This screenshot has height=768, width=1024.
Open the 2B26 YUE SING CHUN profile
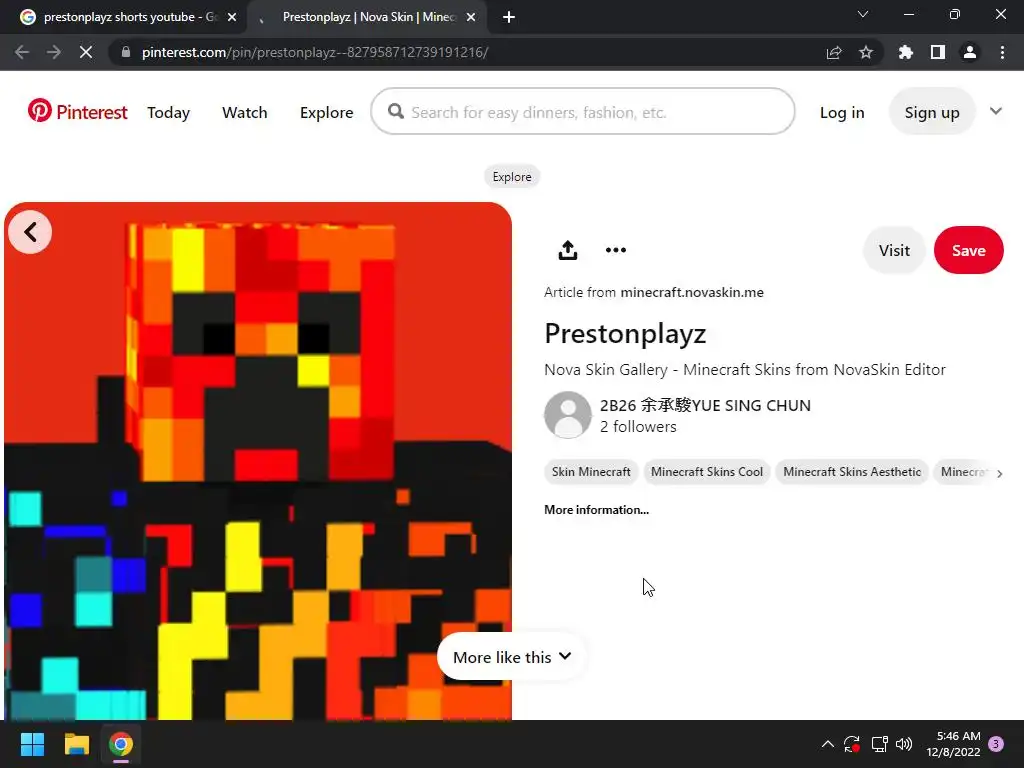coord(705,406)
